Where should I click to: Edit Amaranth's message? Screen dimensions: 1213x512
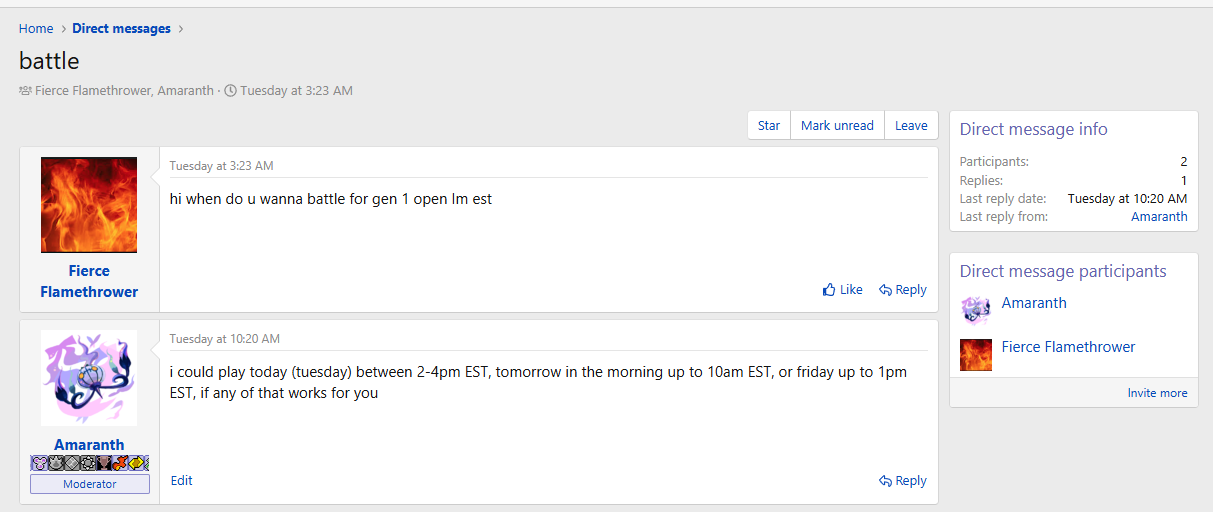(182, 481)
